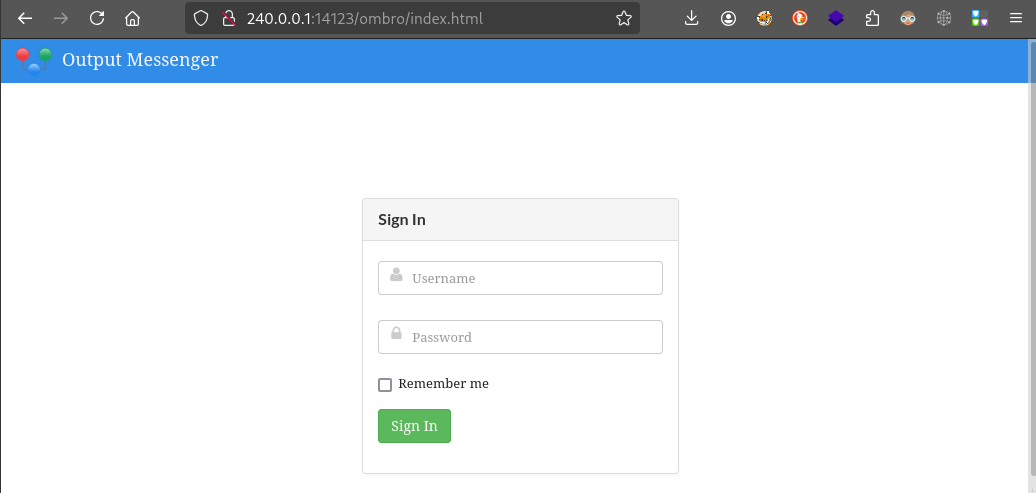
Task: Go to the browser home page
Action: [x=132, y=18]
